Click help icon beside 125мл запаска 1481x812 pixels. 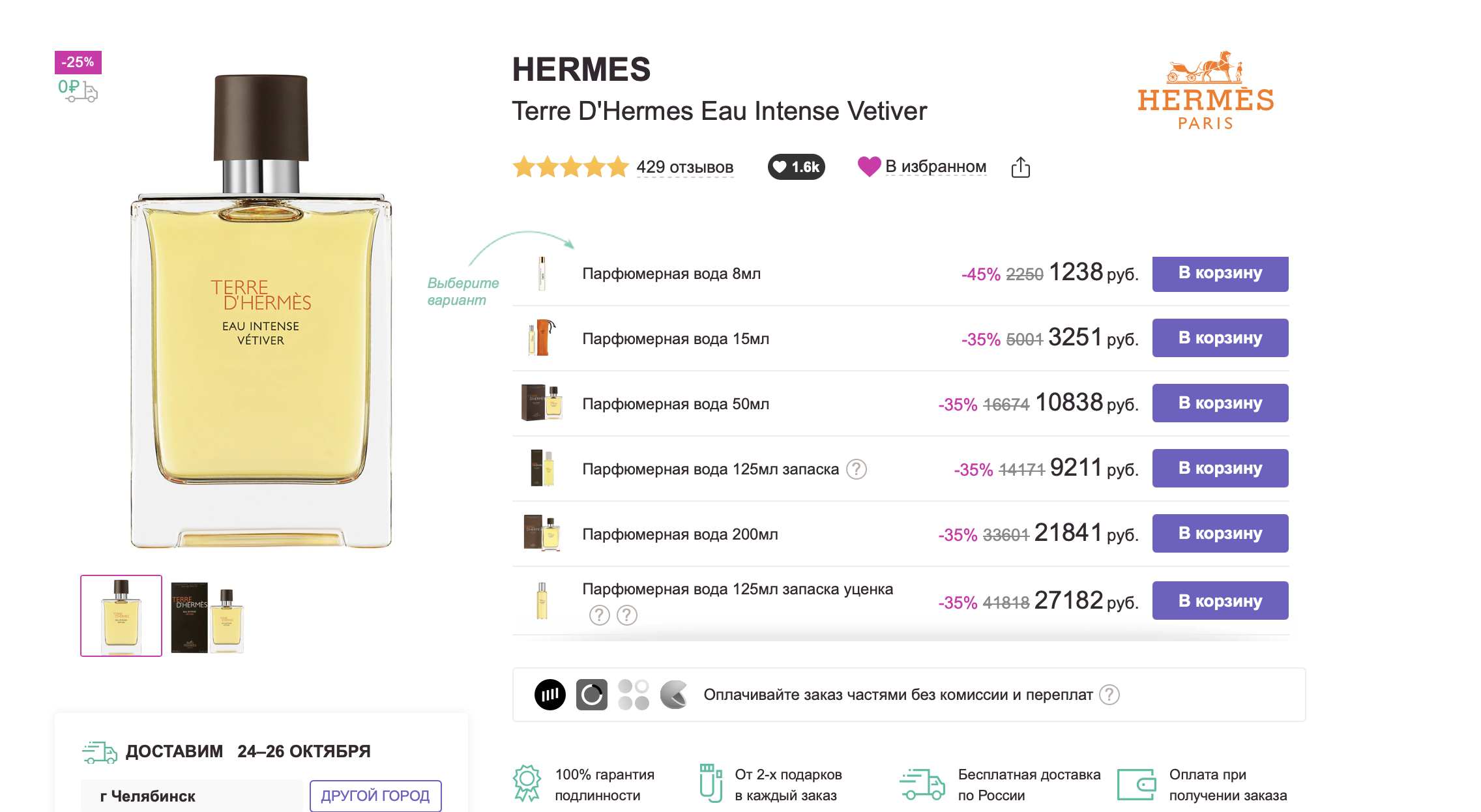(856, 469)
